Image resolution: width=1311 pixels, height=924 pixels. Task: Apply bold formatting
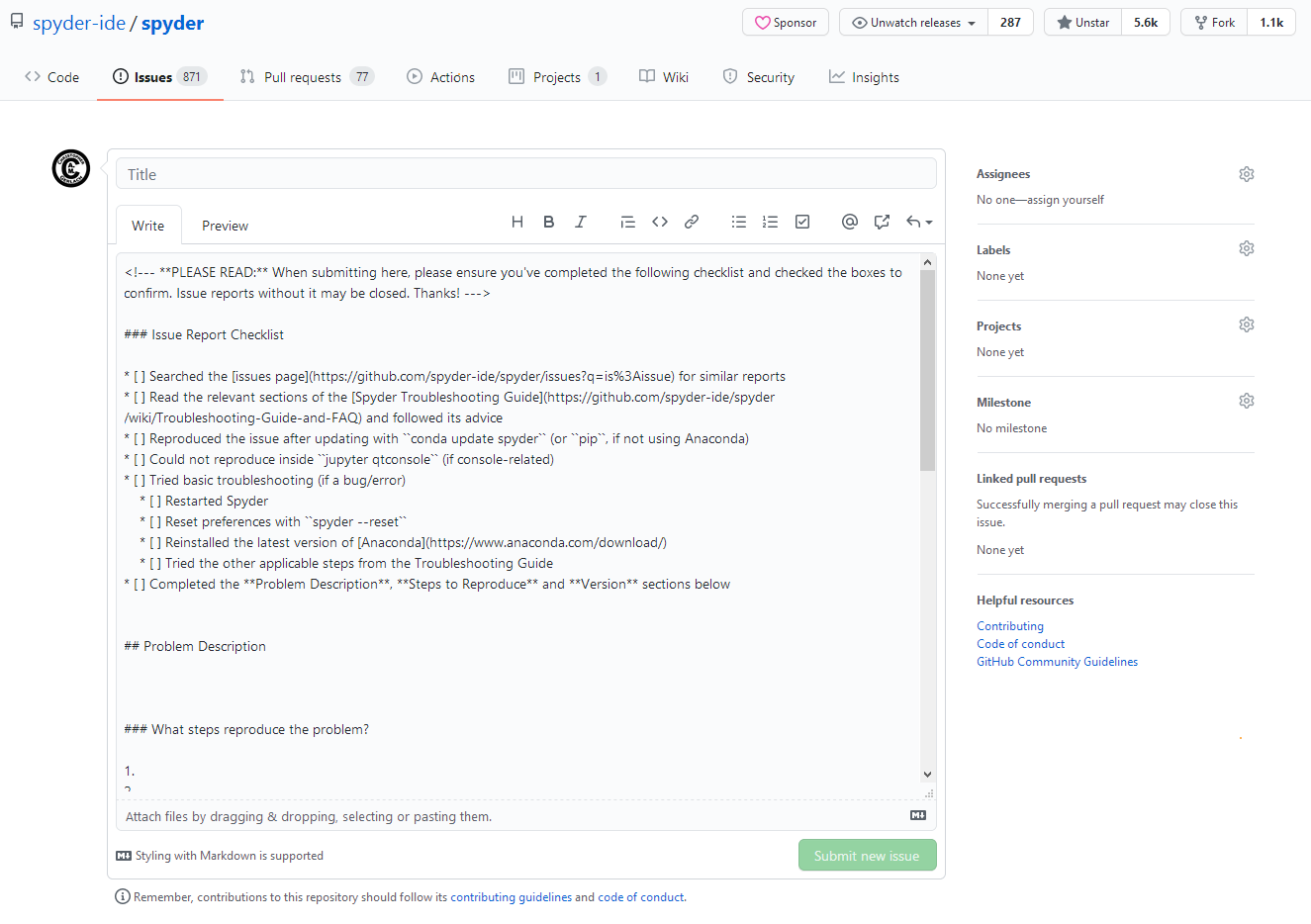pyautogui.click(x=549, y=222)
